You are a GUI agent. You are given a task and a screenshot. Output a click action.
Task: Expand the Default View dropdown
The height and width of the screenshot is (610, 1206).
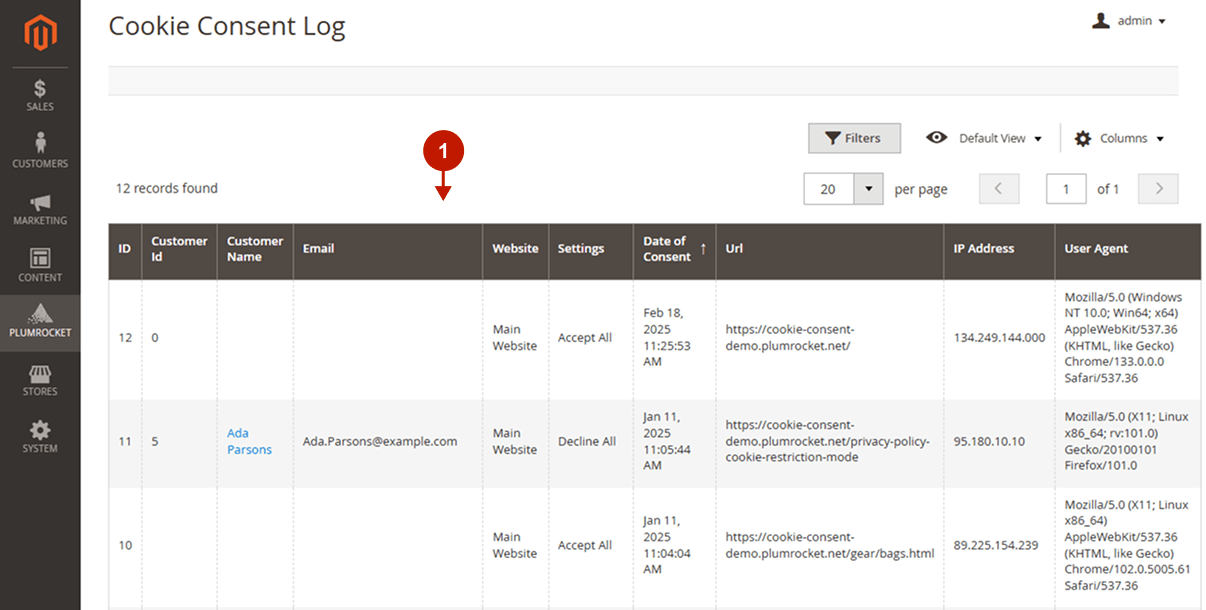click(x=985, y=138)
